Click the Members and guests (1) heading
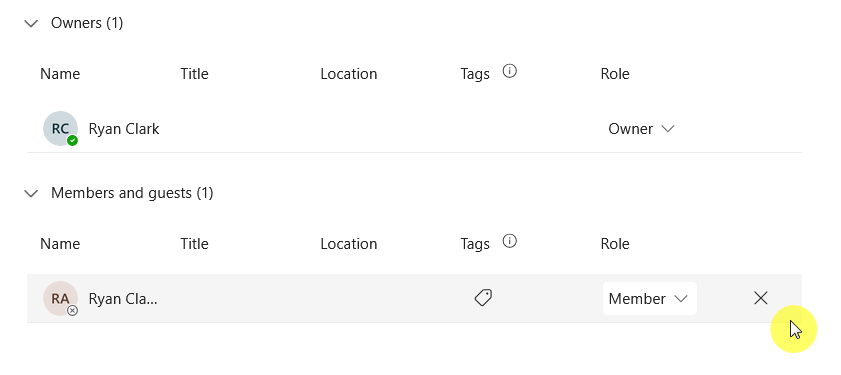841x375 pixels. point(132,193)
